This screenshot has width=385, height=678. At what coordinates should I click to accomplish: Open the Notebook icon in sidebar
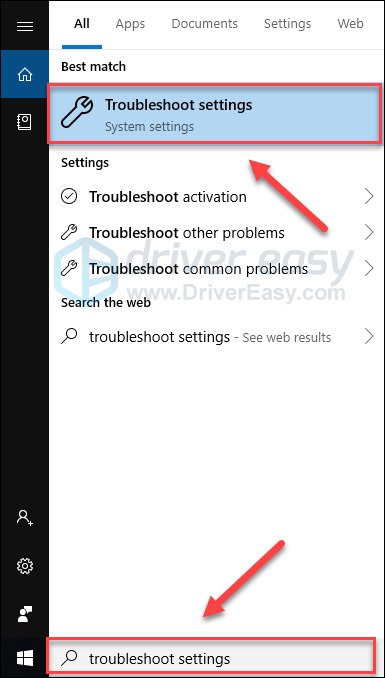tap(25, 122)
